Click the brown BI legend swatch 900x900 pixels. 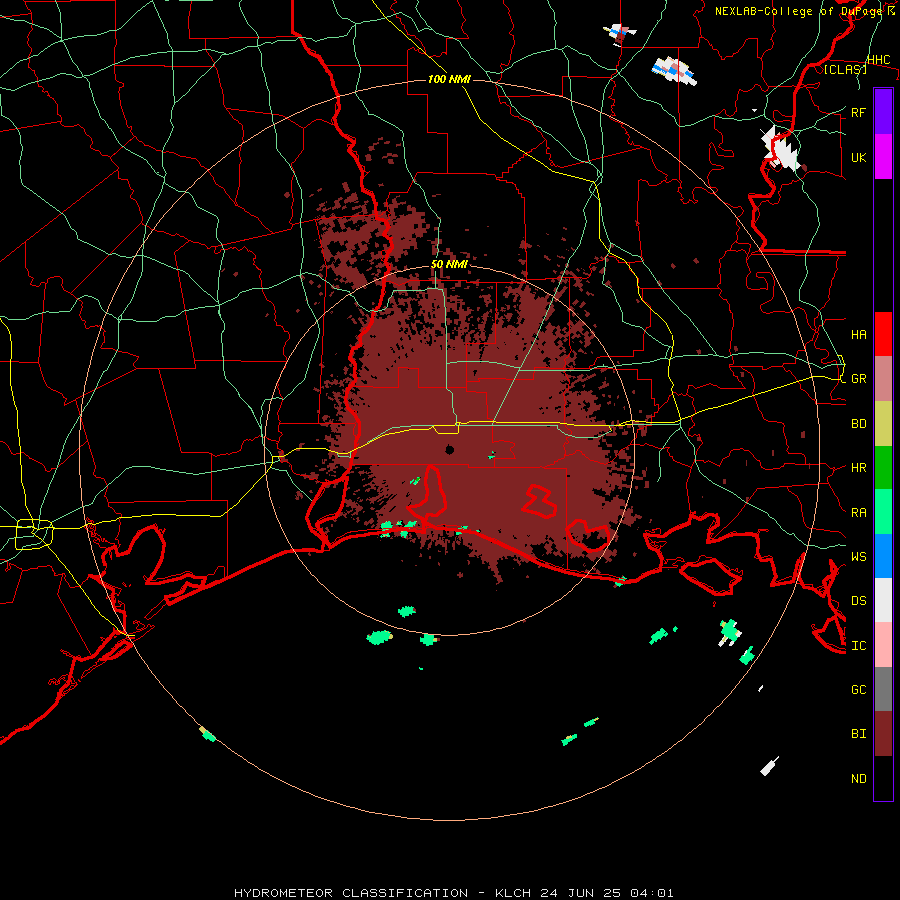click(x=883, y=734)
